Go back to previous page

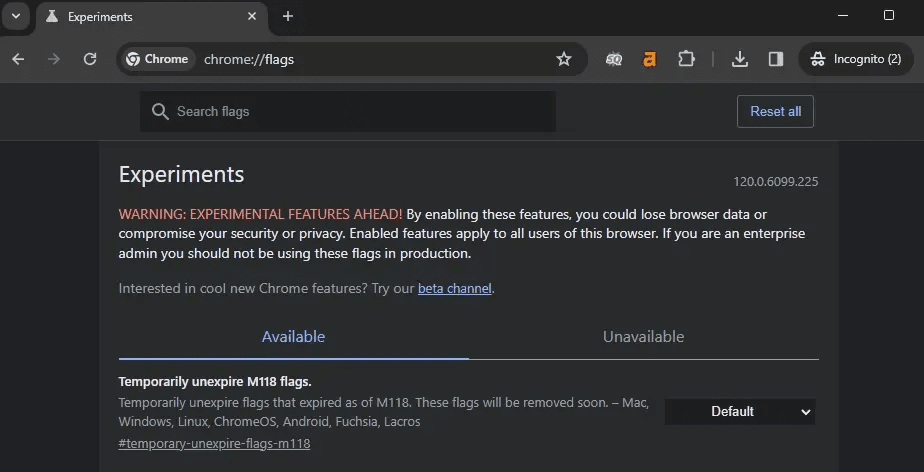pos(18,59)
